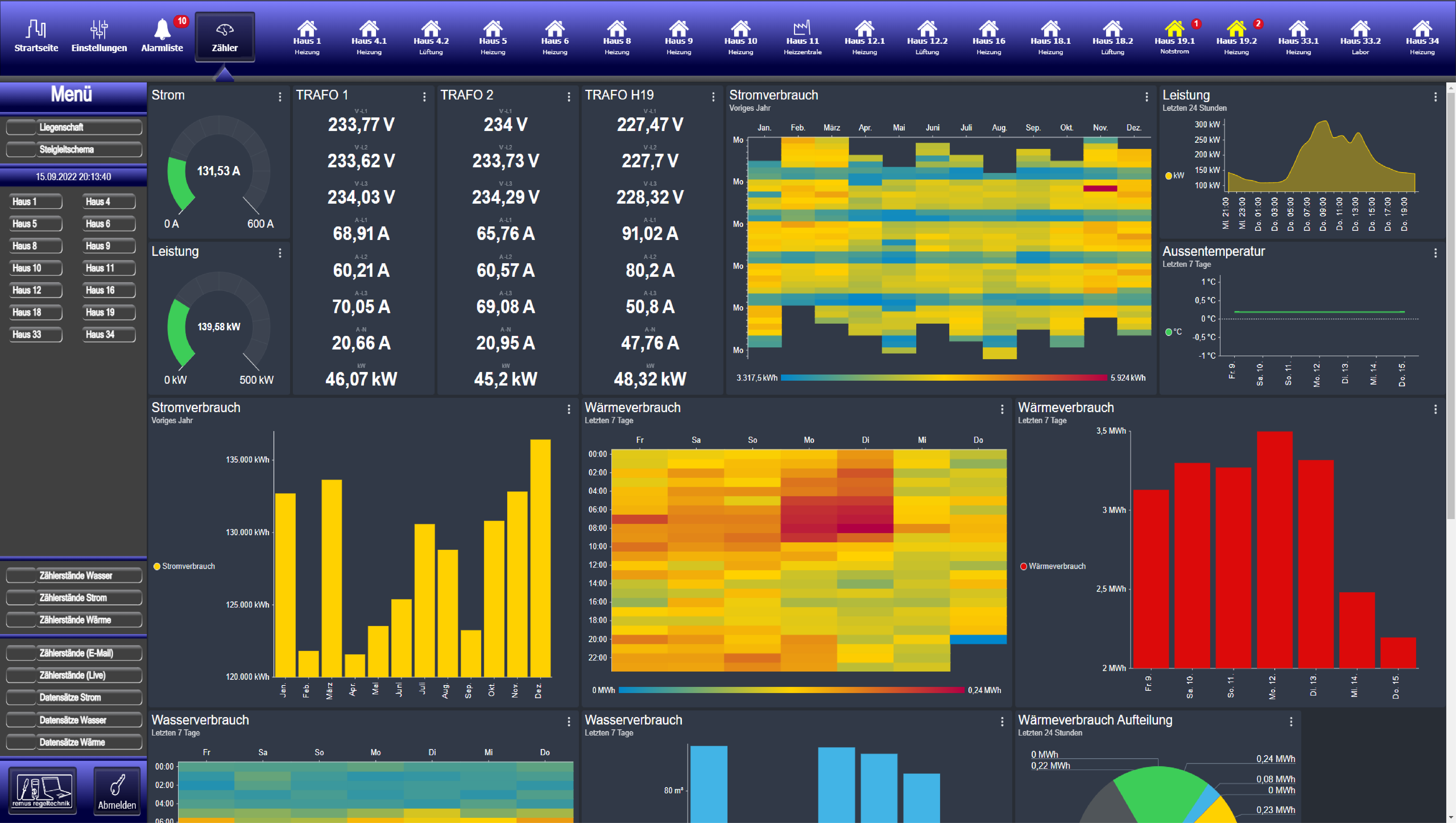Select the Haus 1 sidebar button
This screenshot has width=1456, height=823.
(36, 202)
